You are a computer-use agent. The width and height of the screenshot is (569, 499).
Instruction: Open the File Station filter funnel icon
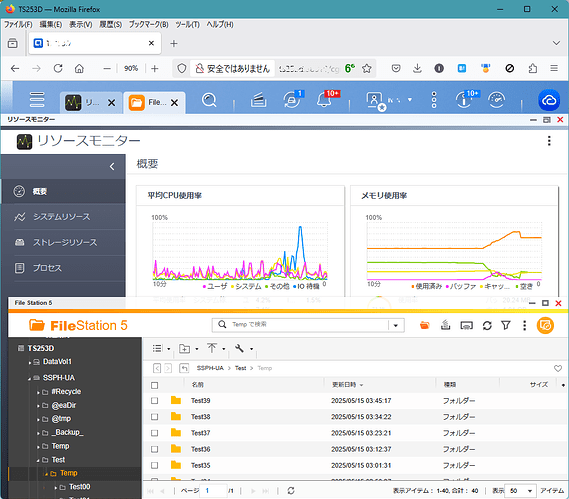click(x=506, y=325)
